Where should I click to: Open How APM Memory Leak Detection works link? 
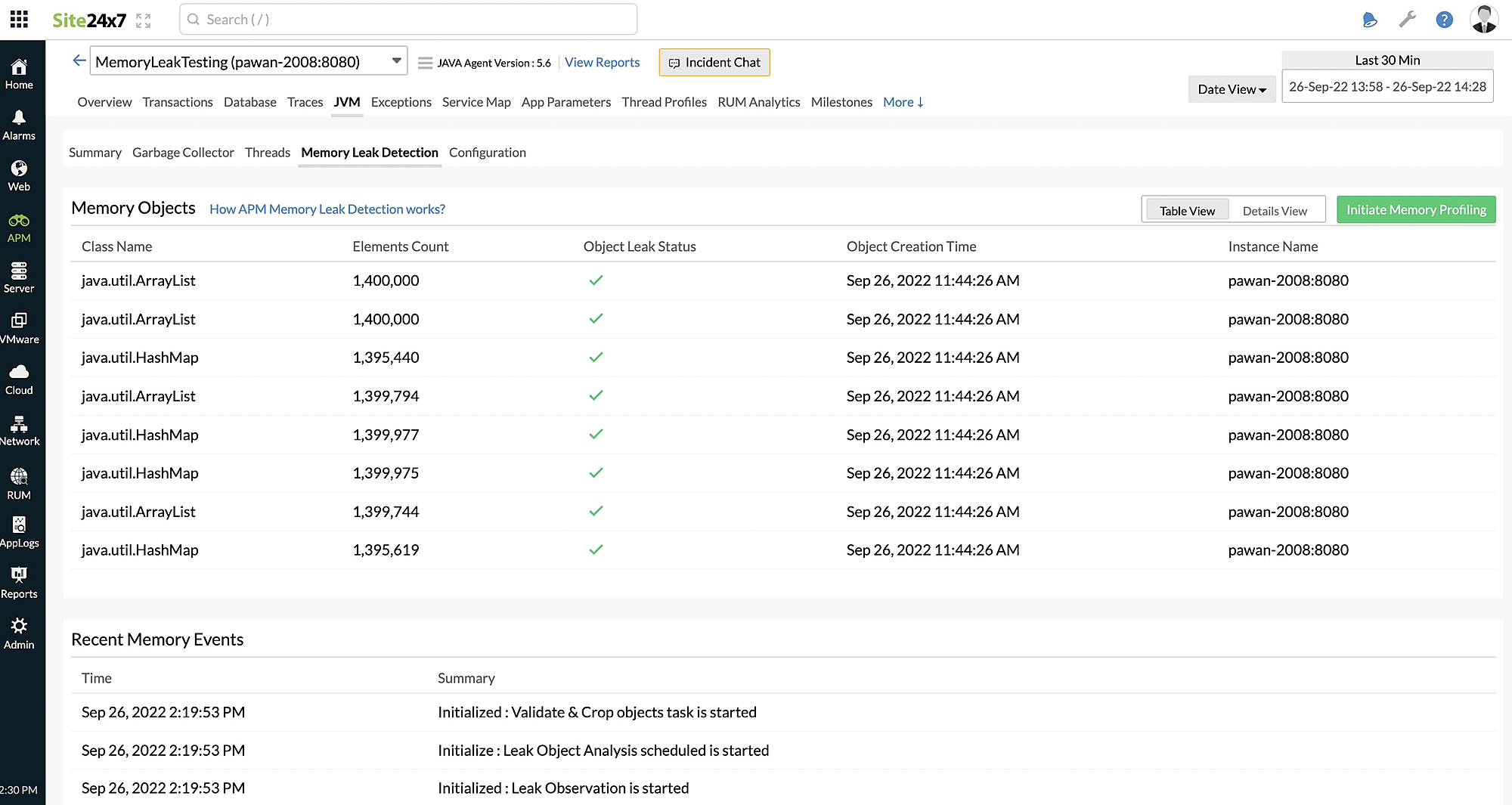pyautogui.click(x=327, y=209)
